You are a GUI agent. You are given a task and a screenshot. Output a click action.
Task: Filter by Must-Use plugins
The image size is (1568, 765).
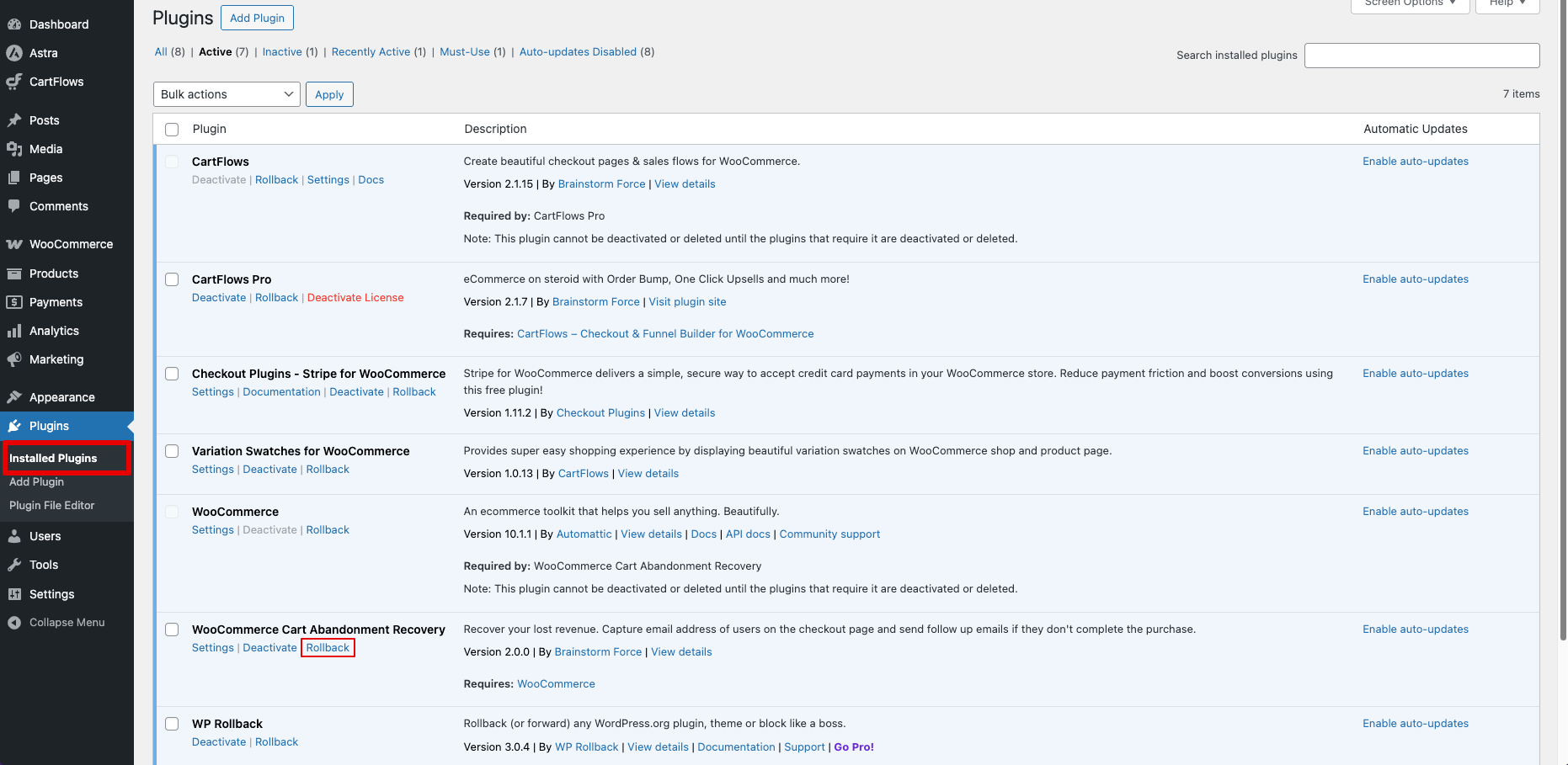coord(465,52)
